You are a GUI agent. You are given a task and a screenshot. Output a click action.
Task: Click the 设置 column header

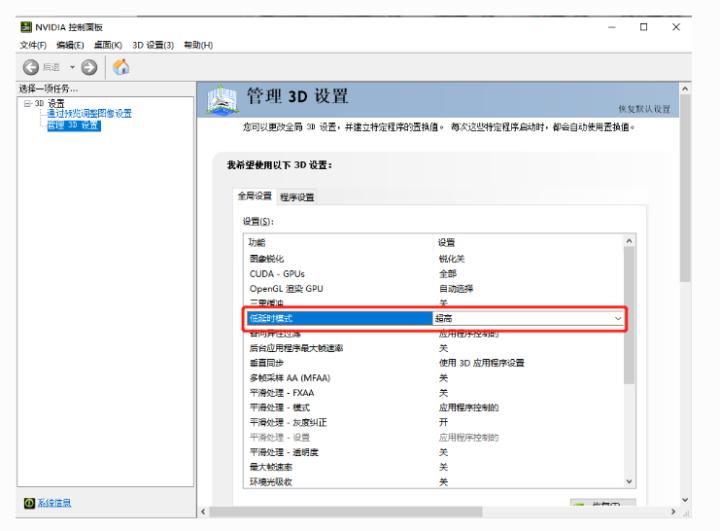446,243
